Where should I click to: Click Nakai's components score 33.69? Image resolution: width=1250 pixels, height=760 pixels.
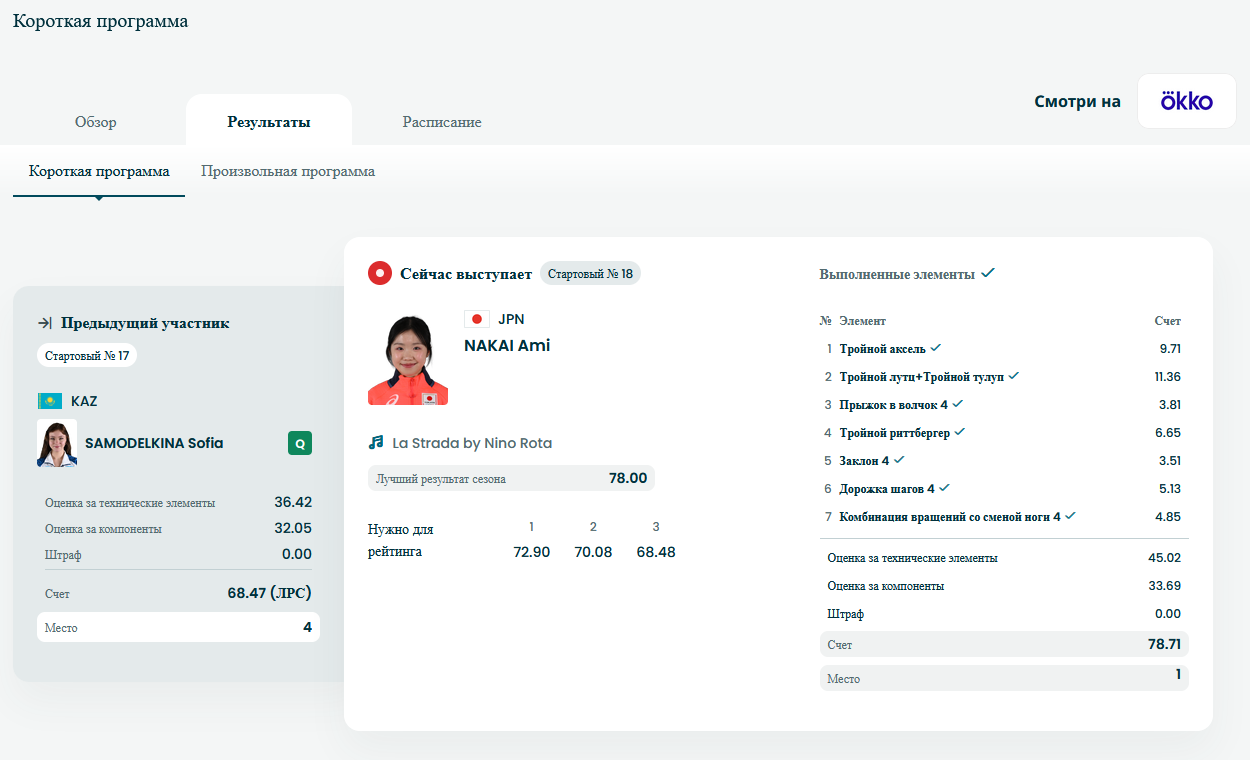pos(1165,586)
